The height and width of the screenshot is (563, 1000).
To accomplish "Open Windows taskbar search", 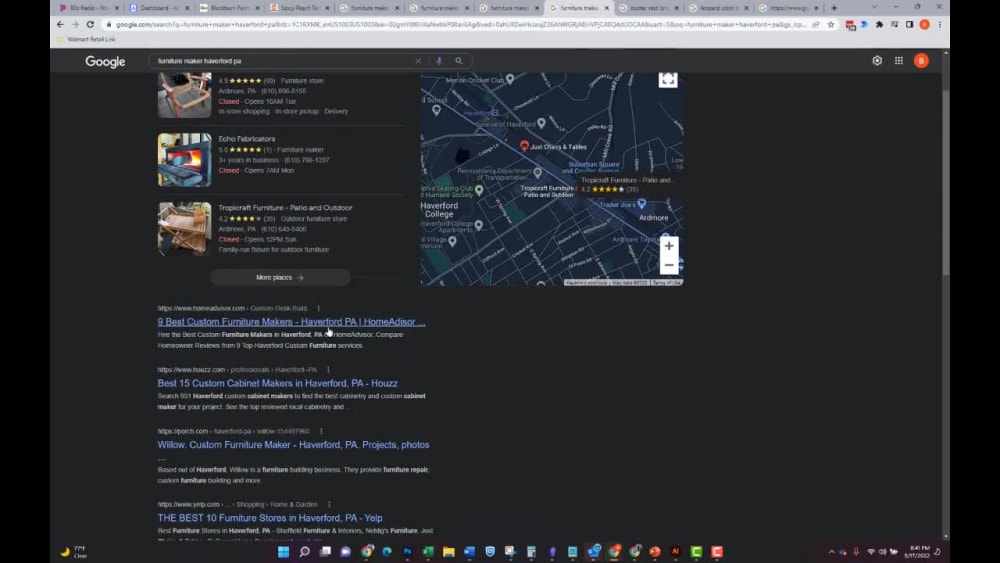I will click(304, 552).
